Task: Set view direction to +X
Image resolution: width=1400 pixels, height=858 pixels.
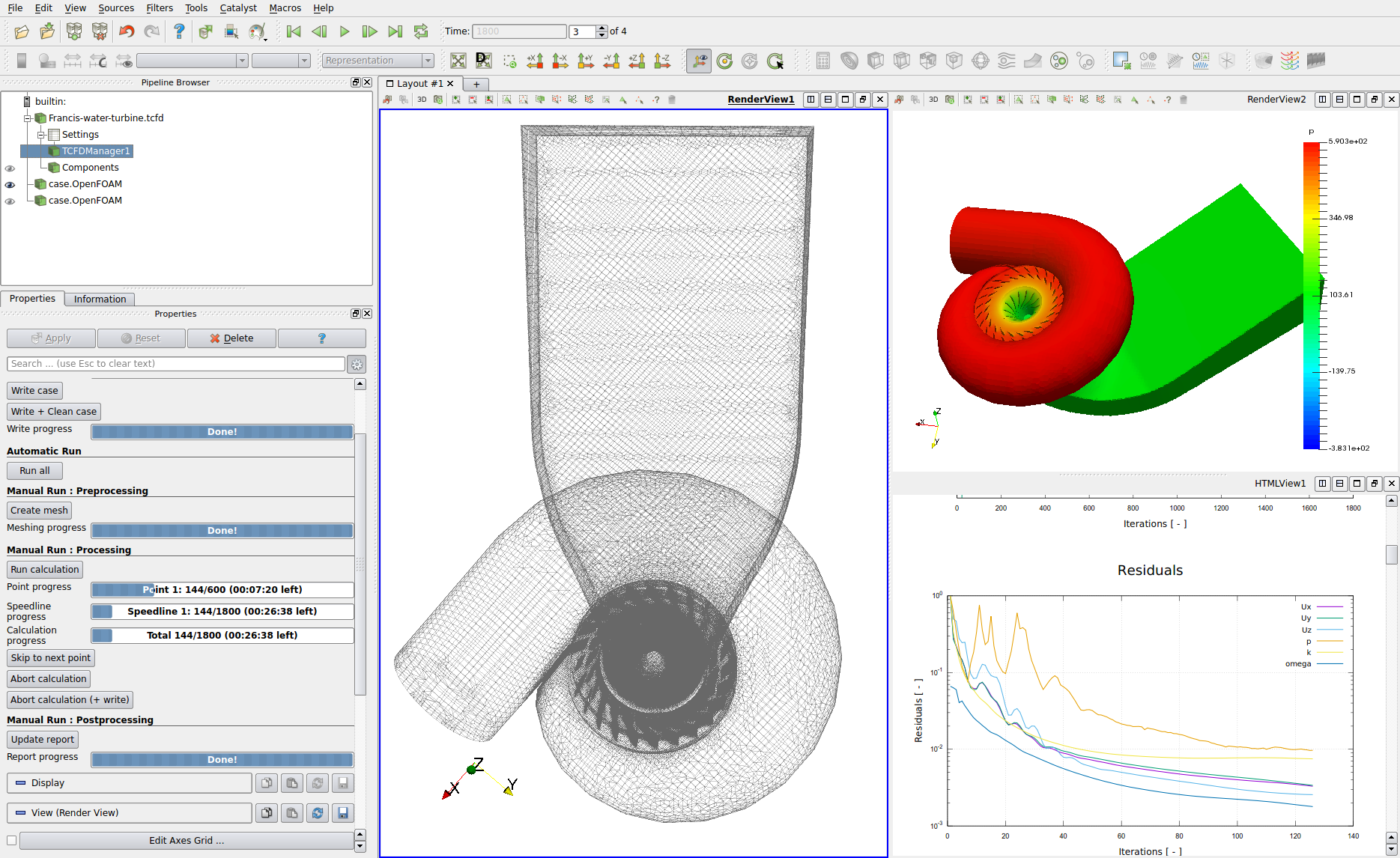Action: (535, 61)
